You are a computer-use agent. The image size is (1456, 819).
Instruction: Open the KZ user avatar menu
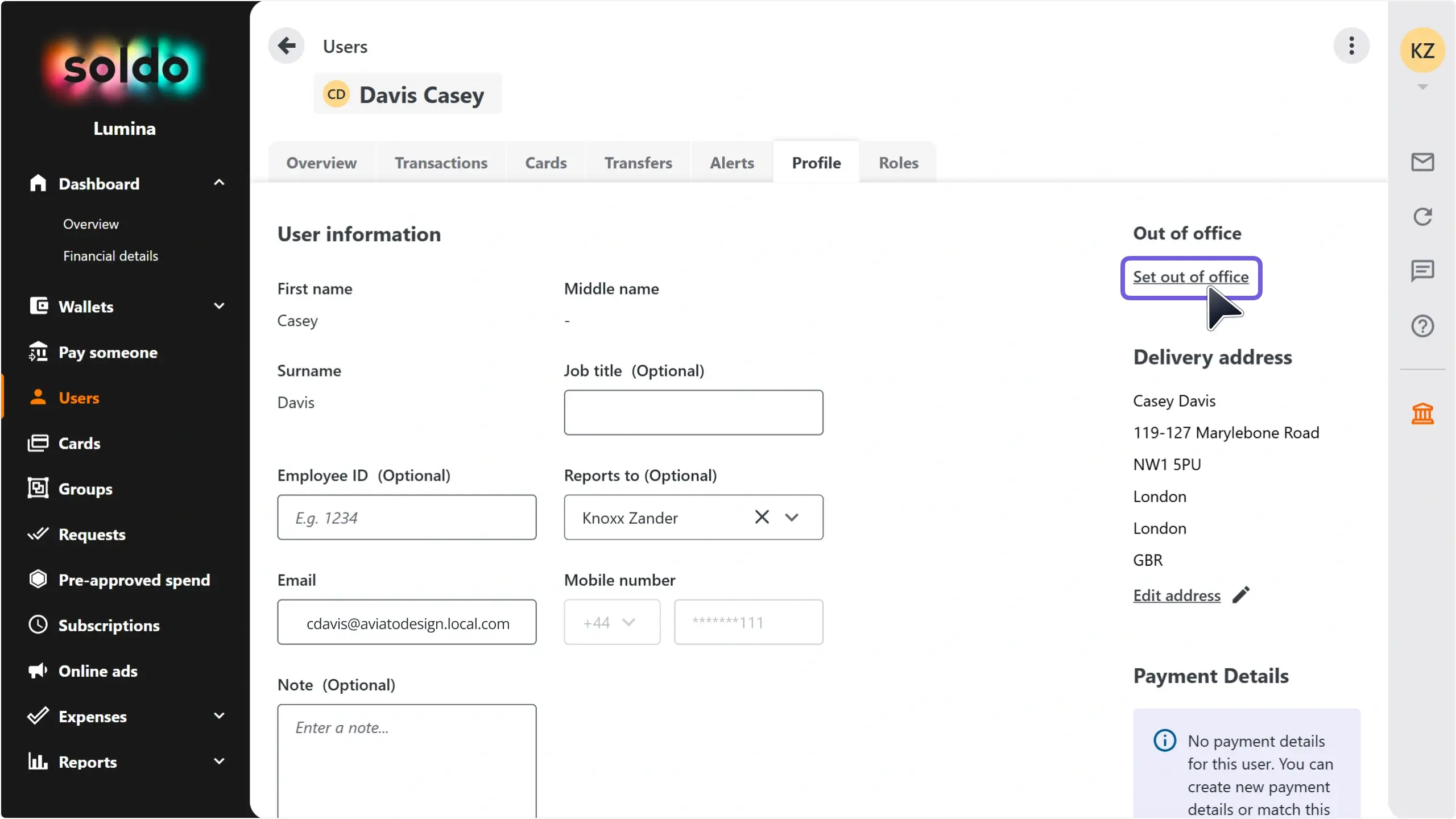tap(1422, 51)
